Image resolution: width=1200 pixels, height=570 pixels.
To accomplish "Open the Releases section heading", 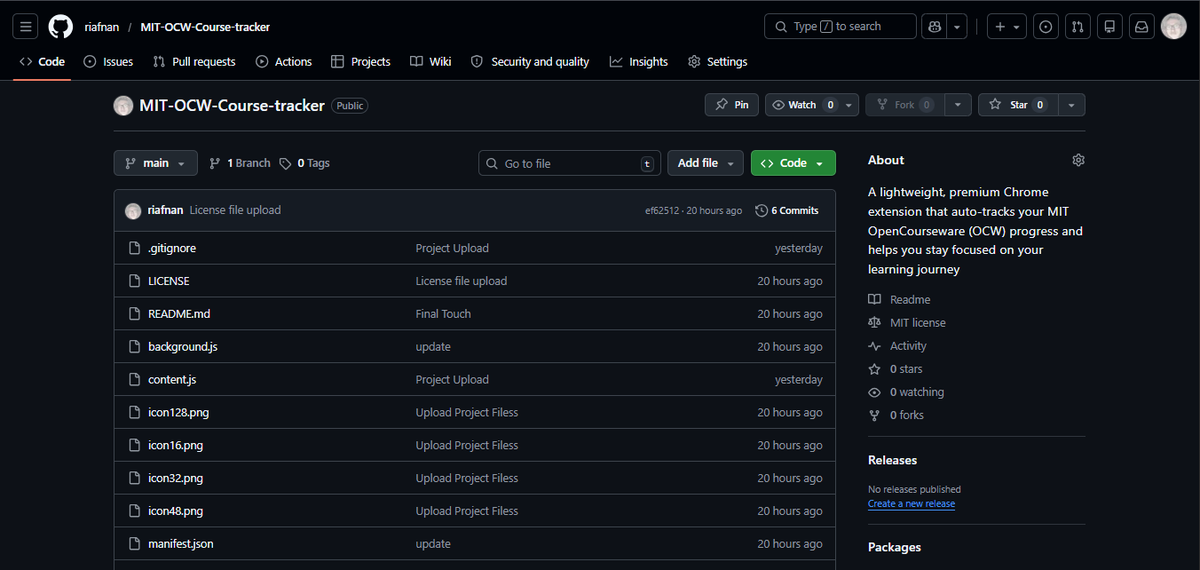I will [892, 460].
